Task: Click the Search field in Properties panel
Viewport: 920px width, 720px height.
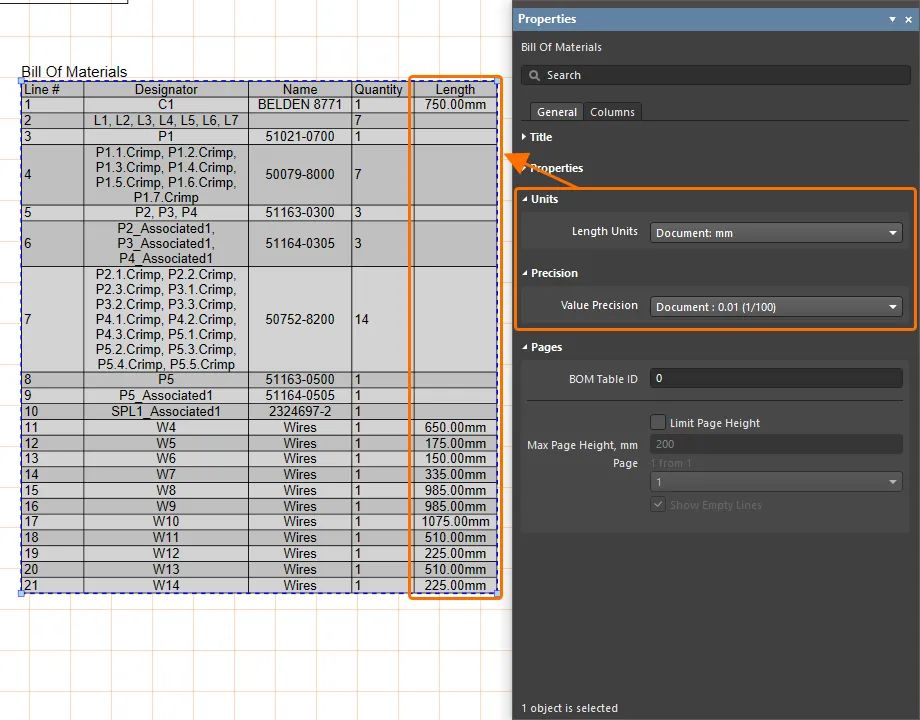Action: click(720, 75)
